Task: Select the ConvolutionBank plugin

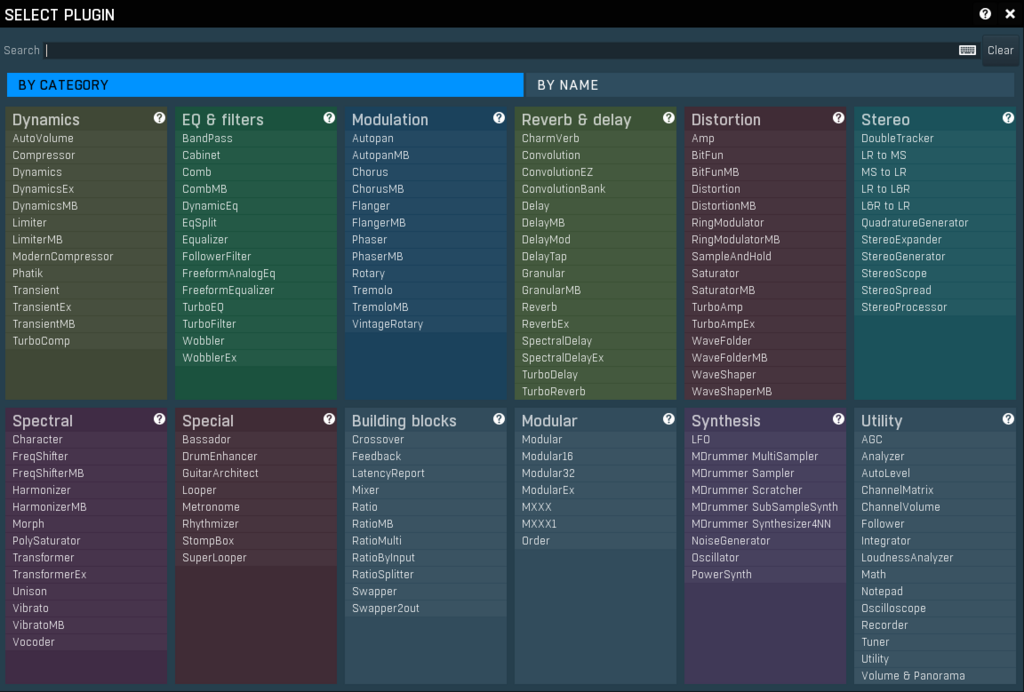Action: (x=596, y=189)
